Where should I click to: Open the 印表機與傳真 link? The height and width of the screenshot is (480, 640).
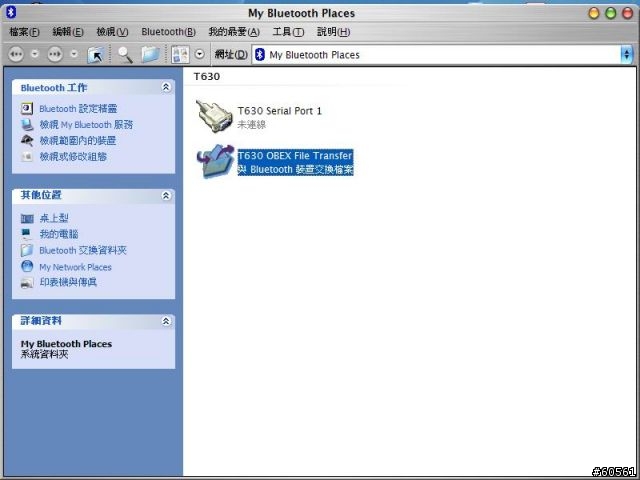(x=68, y=282)
